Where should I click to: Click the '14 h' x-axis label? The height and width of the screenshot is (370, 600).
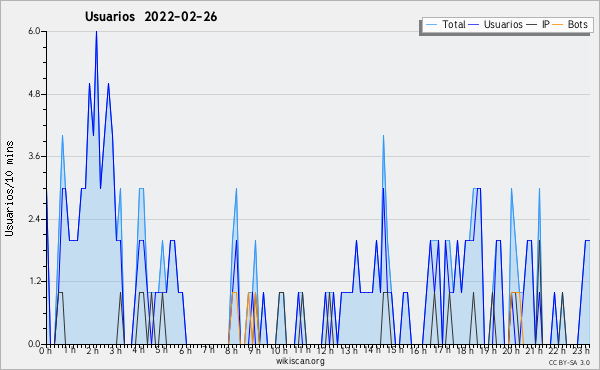(372, 350)
